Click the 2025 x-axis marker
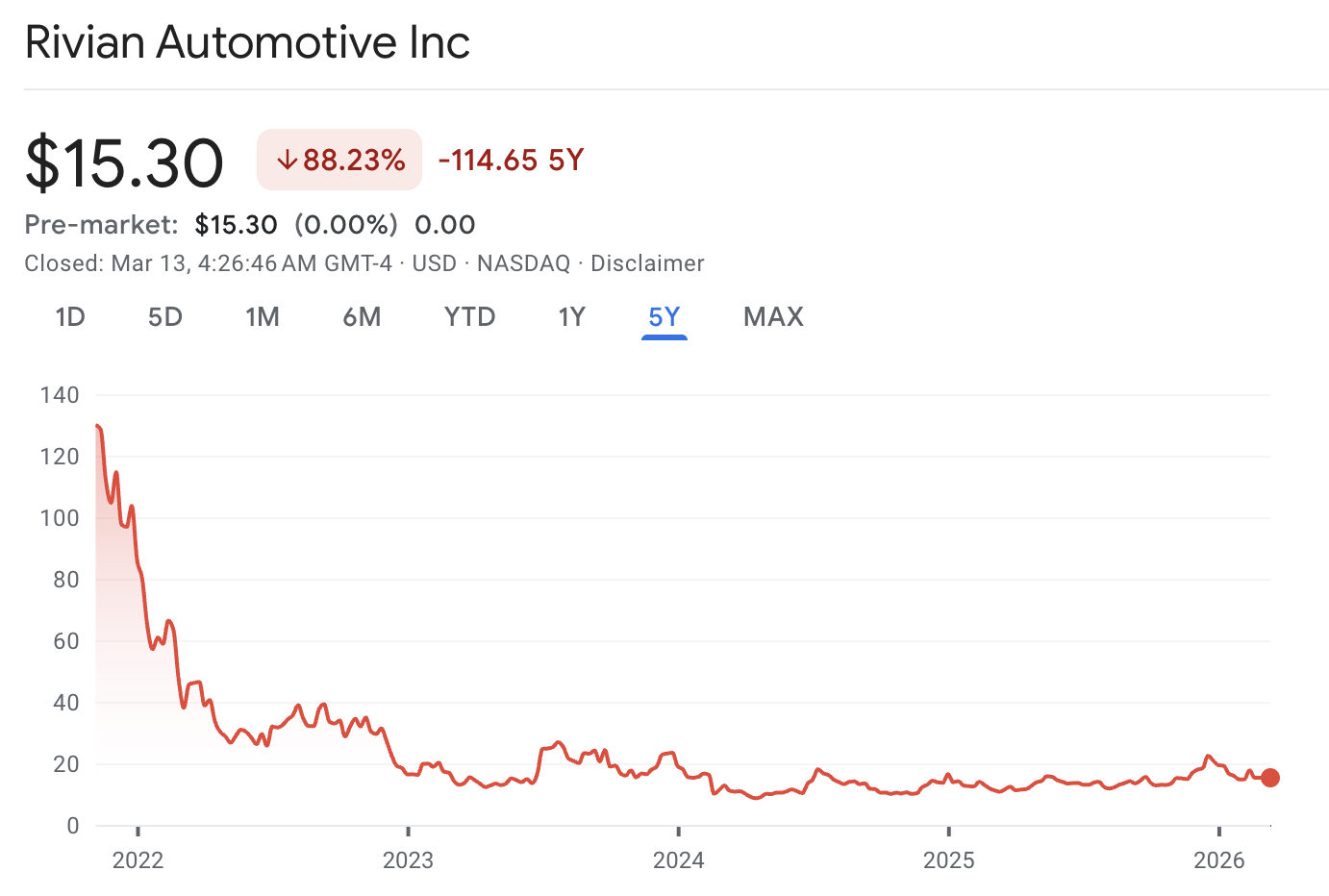The height and width of the screenshot is (896, 1329). (x=949, y=860)
